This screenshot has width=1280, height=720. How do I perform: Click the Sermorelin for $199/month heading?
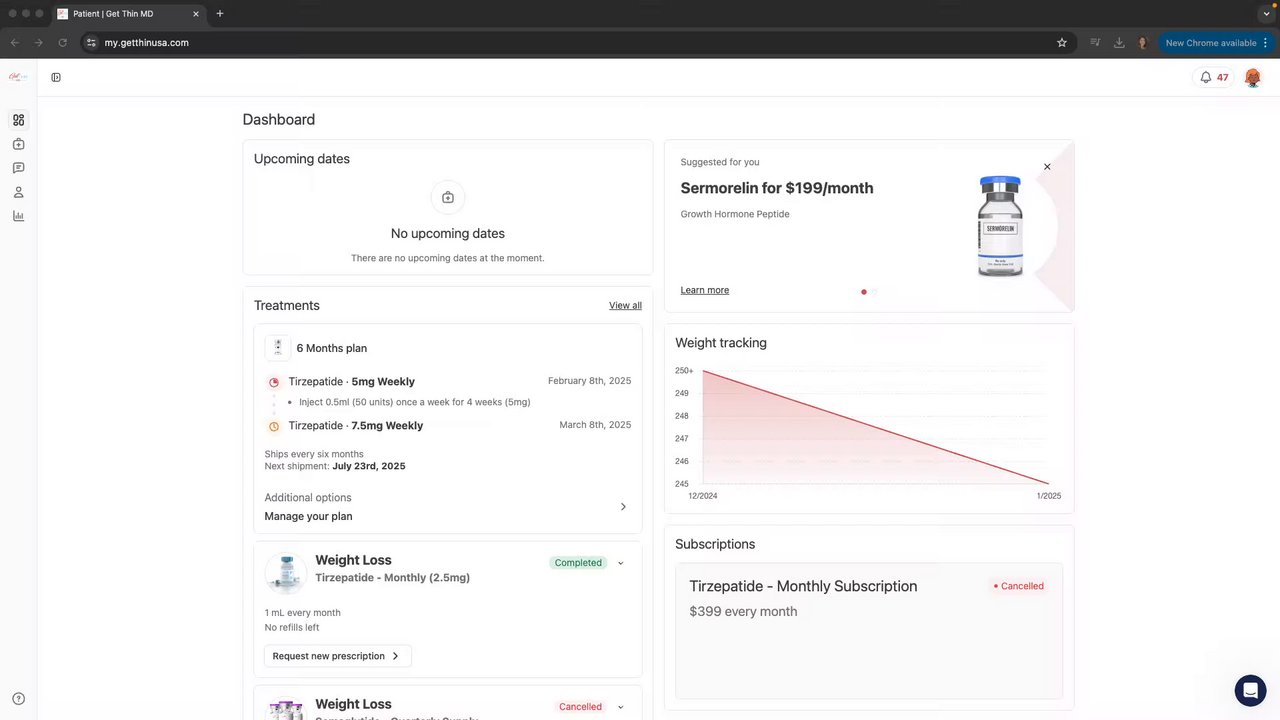click(x=777, y=188)
